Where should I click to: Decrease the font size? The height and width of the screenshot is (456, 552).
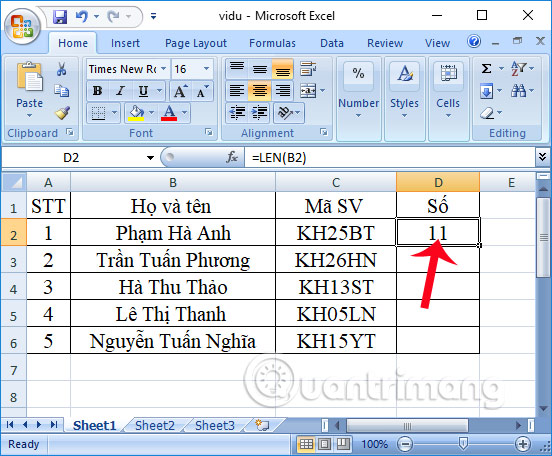pos(202,92)
